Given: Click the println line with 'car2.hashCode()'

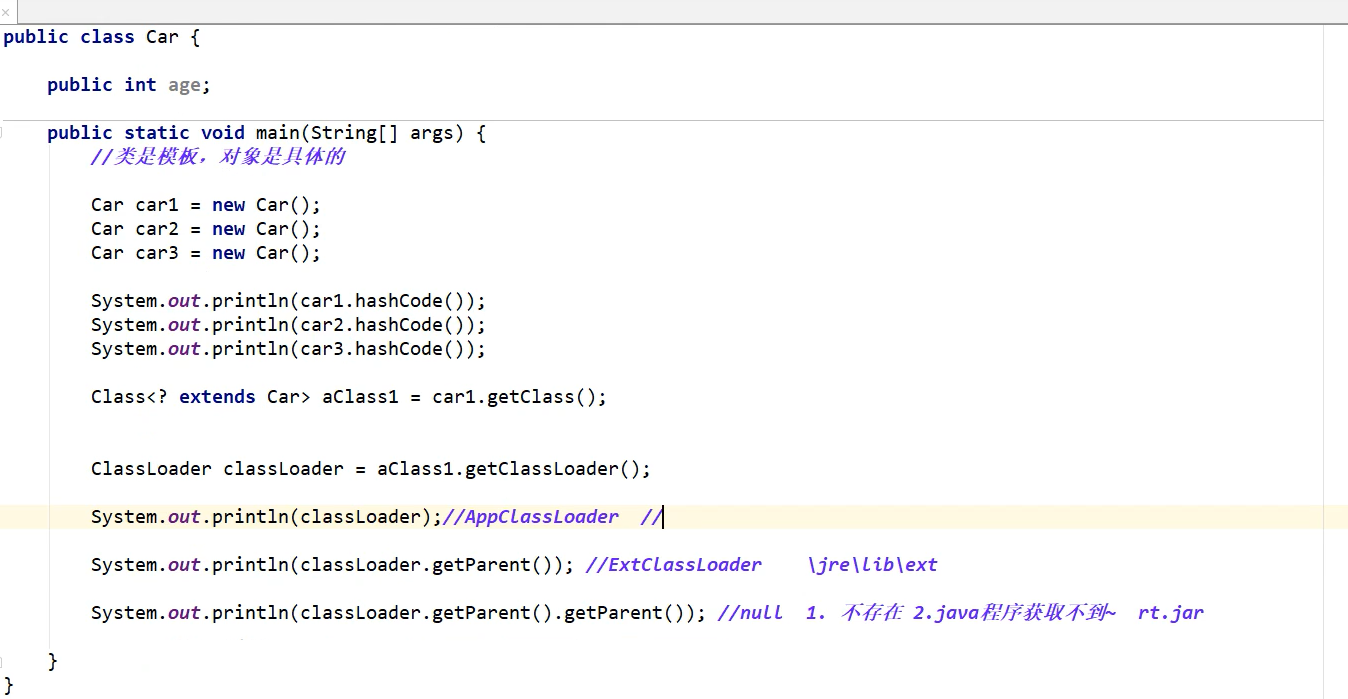Looking at the screenshot, I should click(x=288, y=325).
